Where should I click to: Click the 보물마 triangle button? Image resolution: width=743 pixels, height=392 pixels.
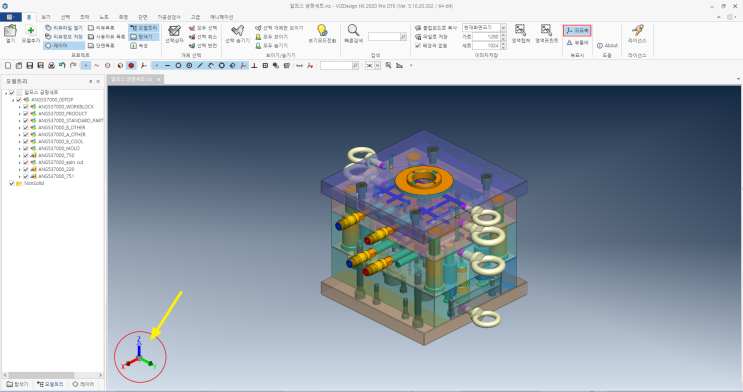tap(577, 43)
